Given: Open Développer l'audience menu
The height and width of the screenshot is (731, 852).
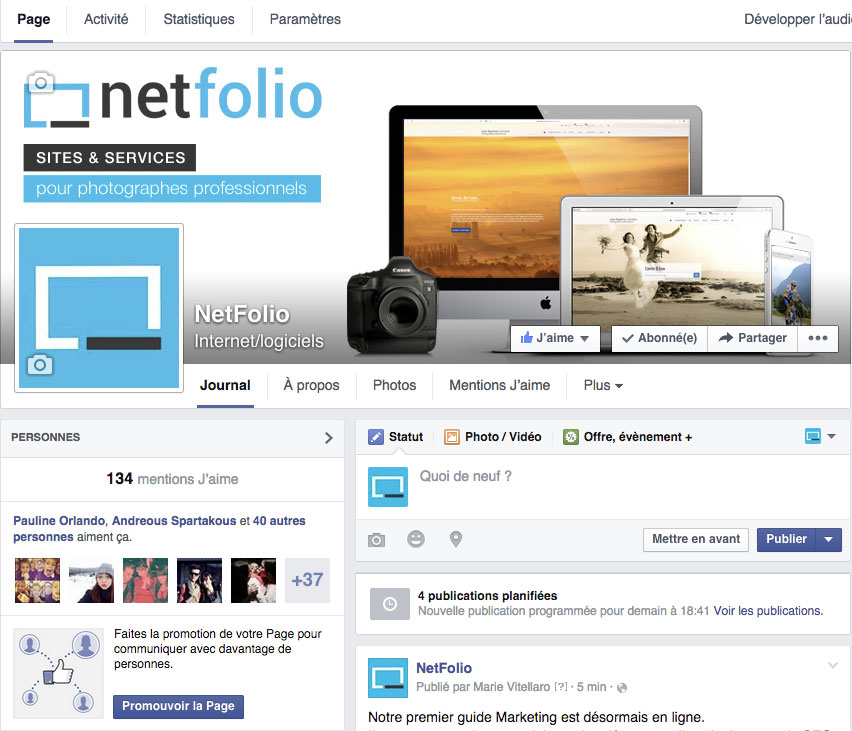Looking at the screenshot, I should coord(797,20).
